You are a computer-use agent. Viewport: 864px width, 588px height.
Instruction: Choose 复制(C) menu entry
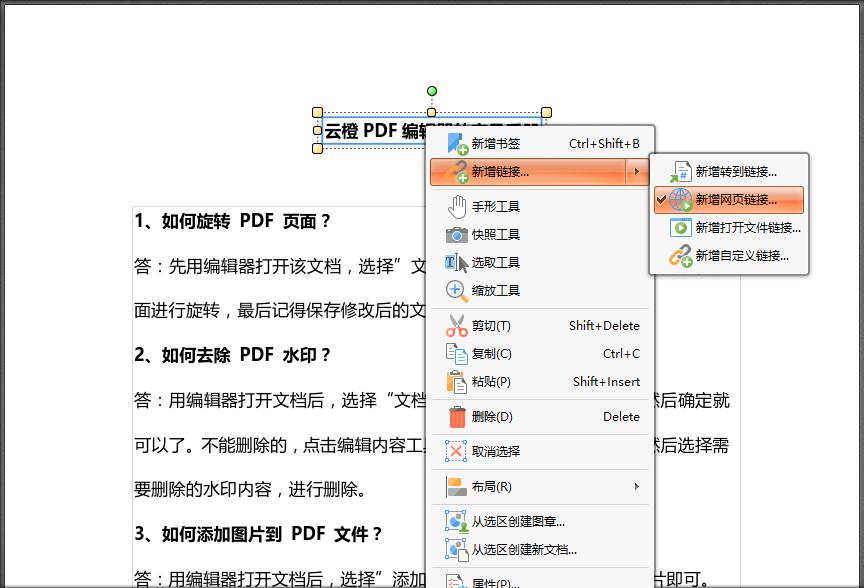pos(542,354)
